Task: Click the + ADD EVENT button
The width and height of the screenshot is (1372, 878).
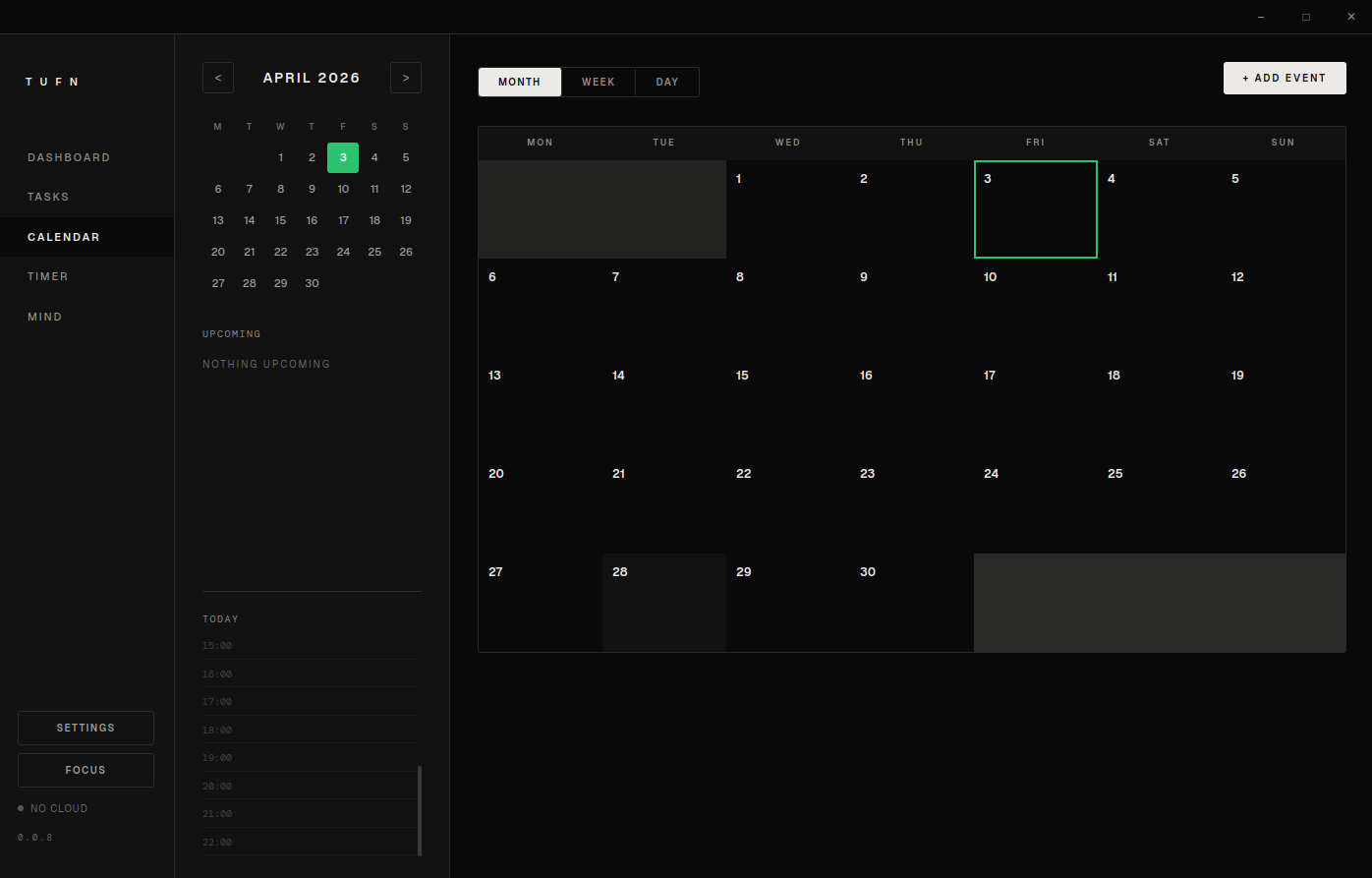Action: 1285,78
